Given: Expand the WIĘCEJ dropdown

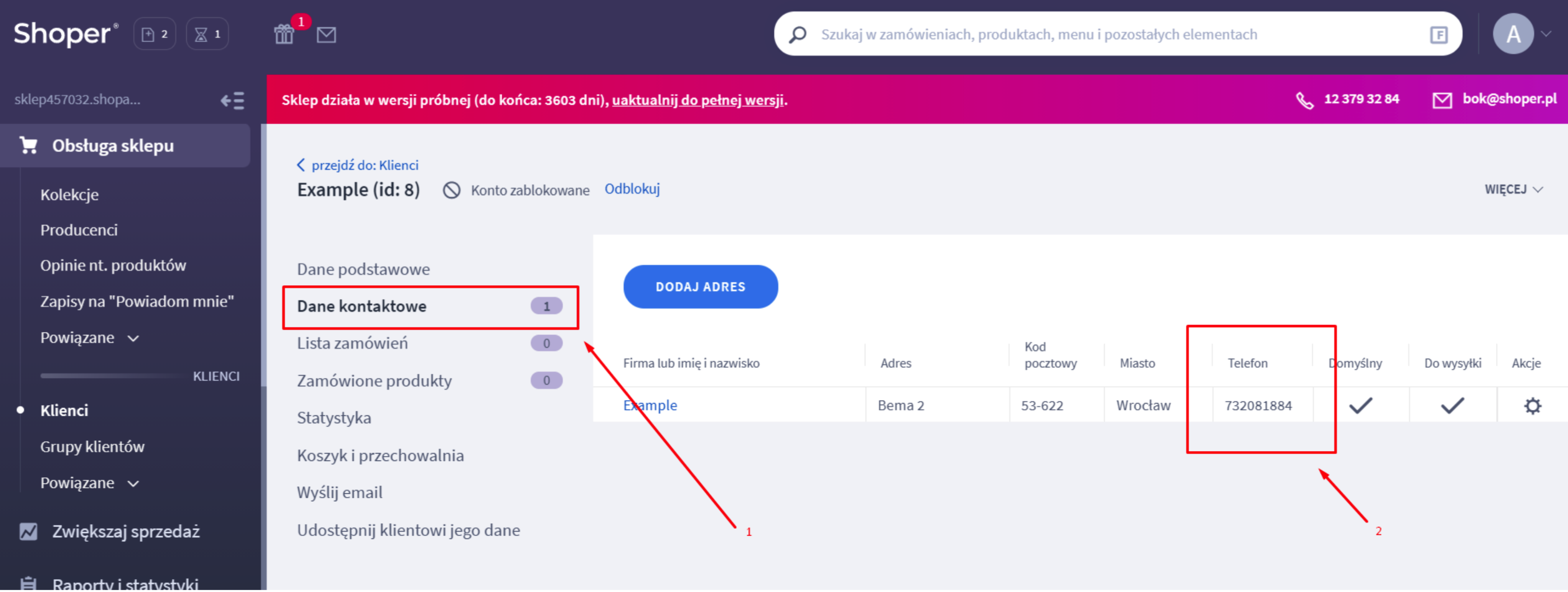Looking at the screenshot, I should [x=1513, y=189].
